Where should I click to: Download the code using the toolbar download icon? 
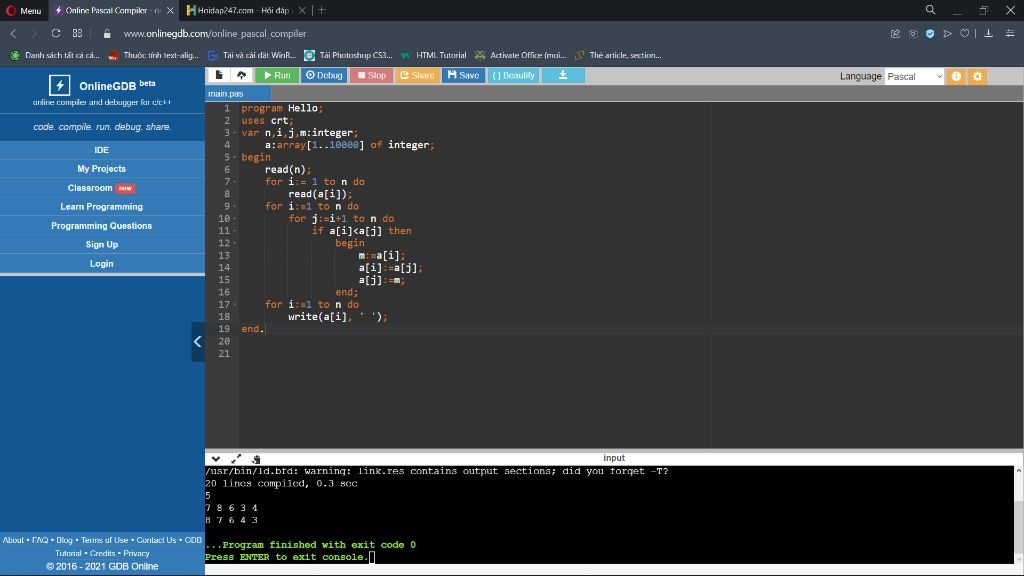563,75
